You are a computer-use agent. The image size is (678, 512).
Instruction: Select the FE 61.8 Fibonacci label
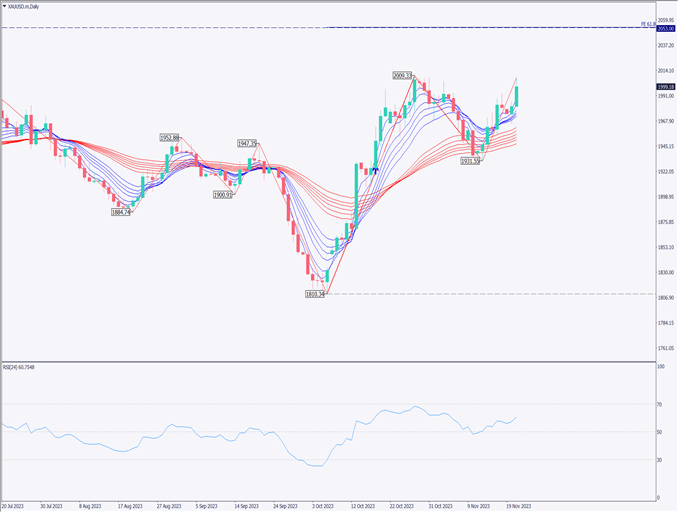[647, 22]
